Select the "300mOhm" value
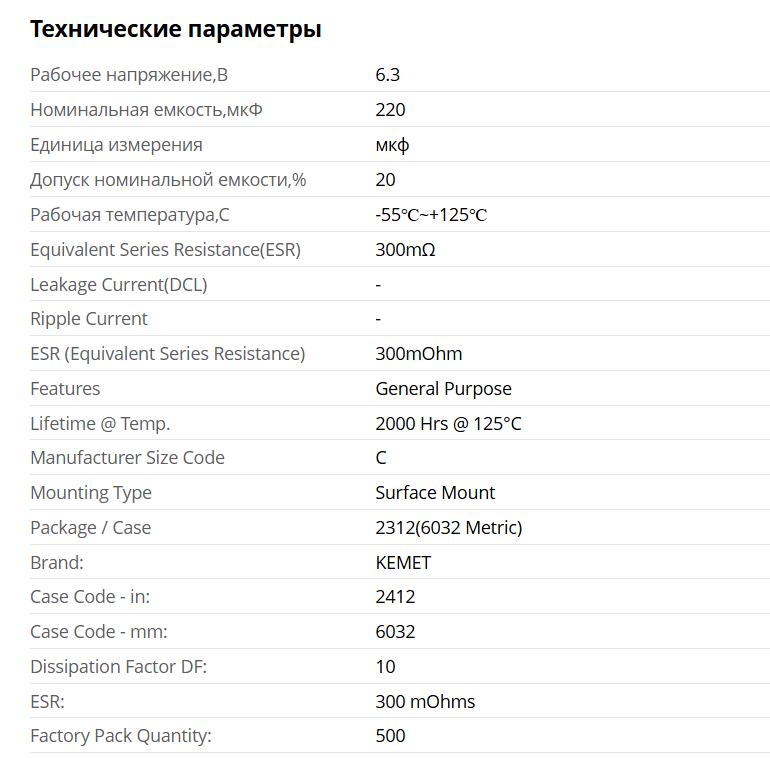770x758 pixels. (418, 354)
